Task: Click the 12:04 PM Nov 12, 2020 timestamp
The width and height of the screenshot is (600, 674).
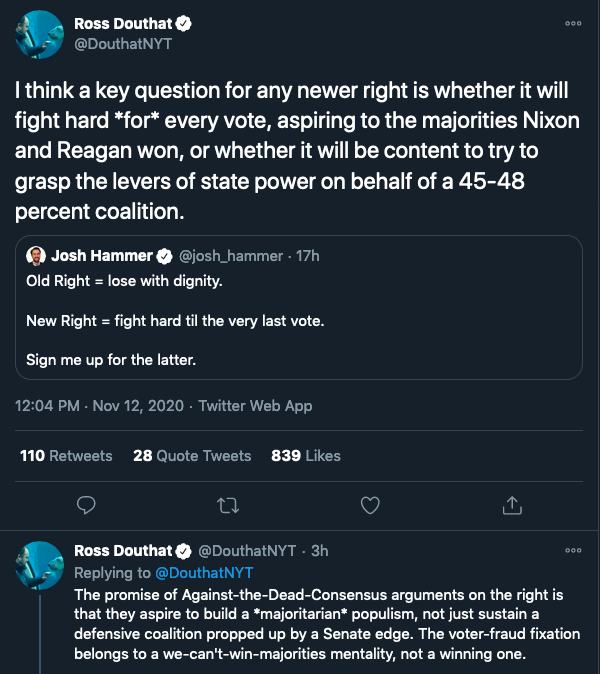Action: point(100,405)
